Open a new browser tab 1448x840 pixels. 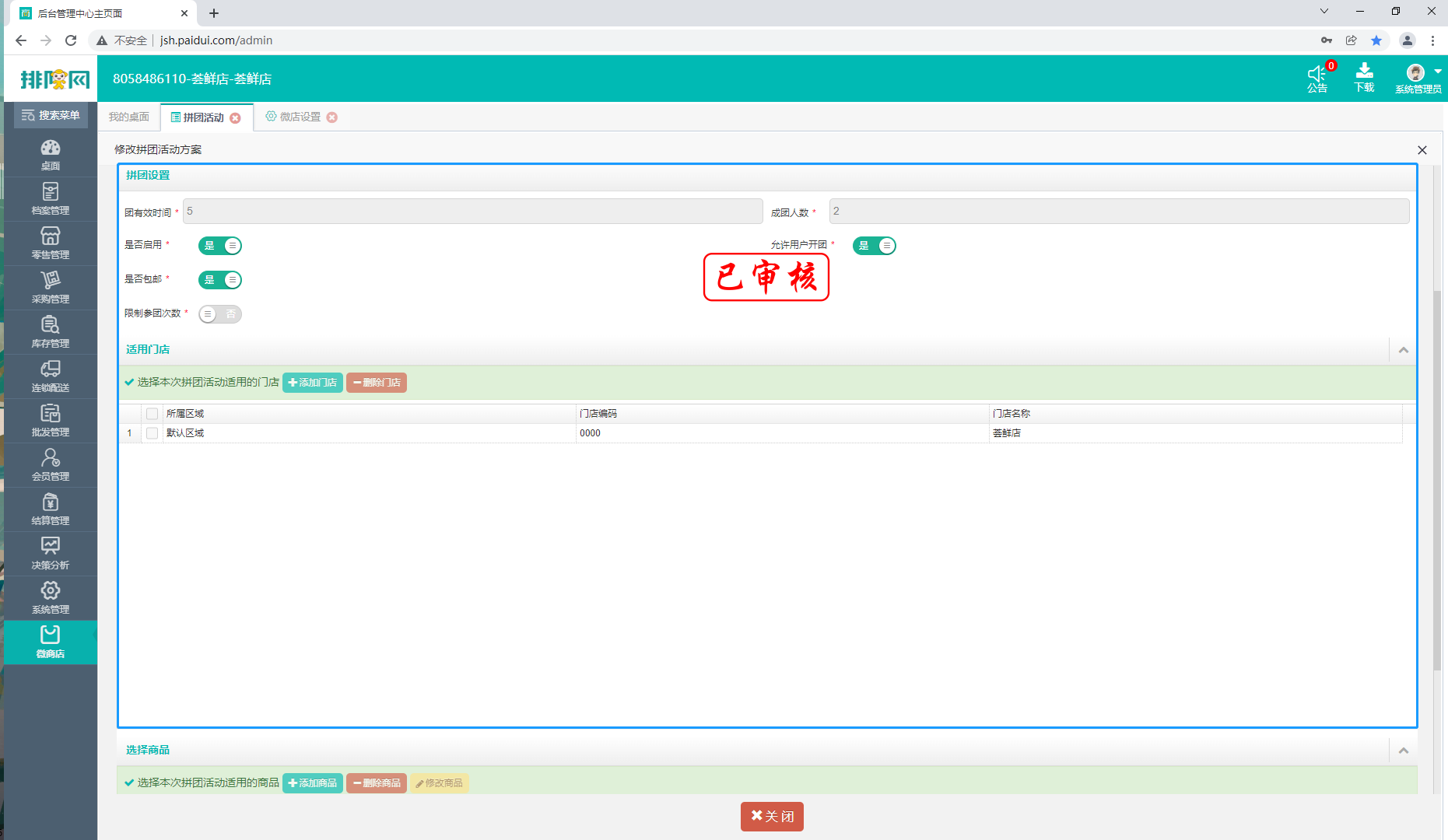(x=214, y=13)
